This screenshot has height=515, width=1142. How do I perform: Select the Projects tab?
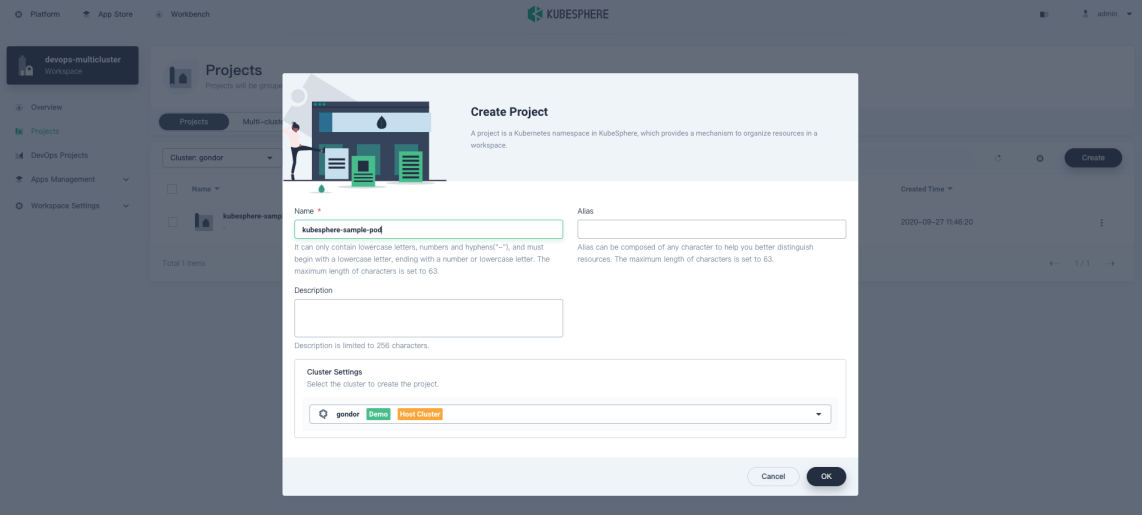tap(194, 122)
